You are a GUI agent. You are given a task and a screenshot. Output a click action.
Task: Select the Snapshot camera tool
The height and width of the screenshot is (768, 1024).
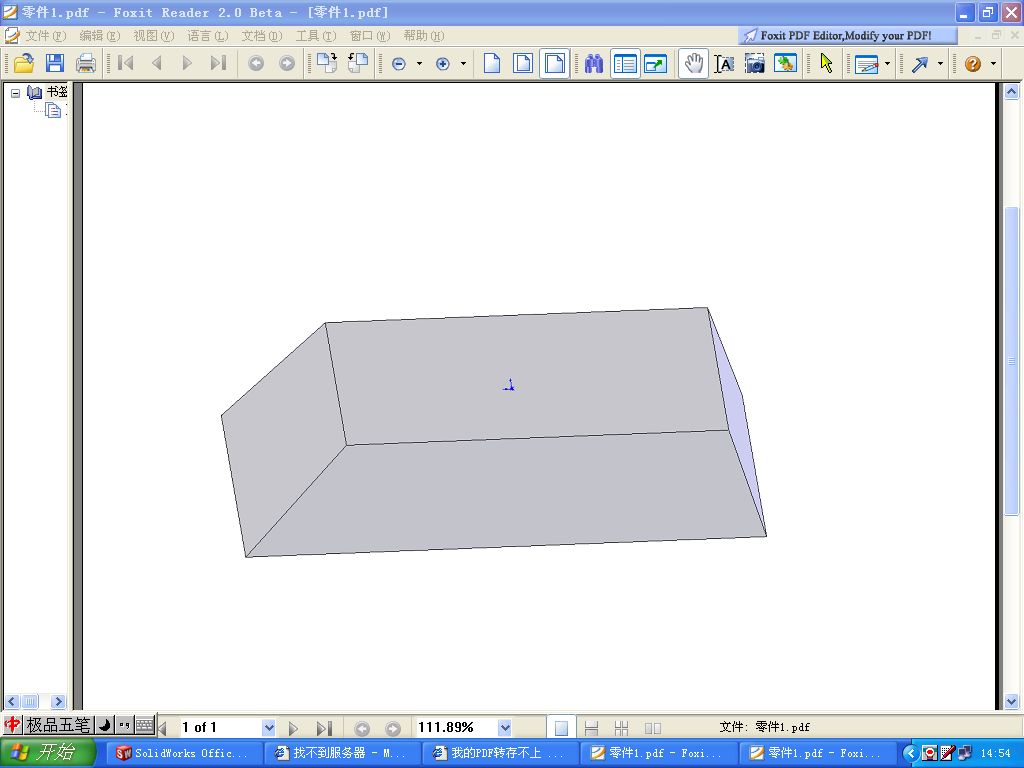point(754,63)
